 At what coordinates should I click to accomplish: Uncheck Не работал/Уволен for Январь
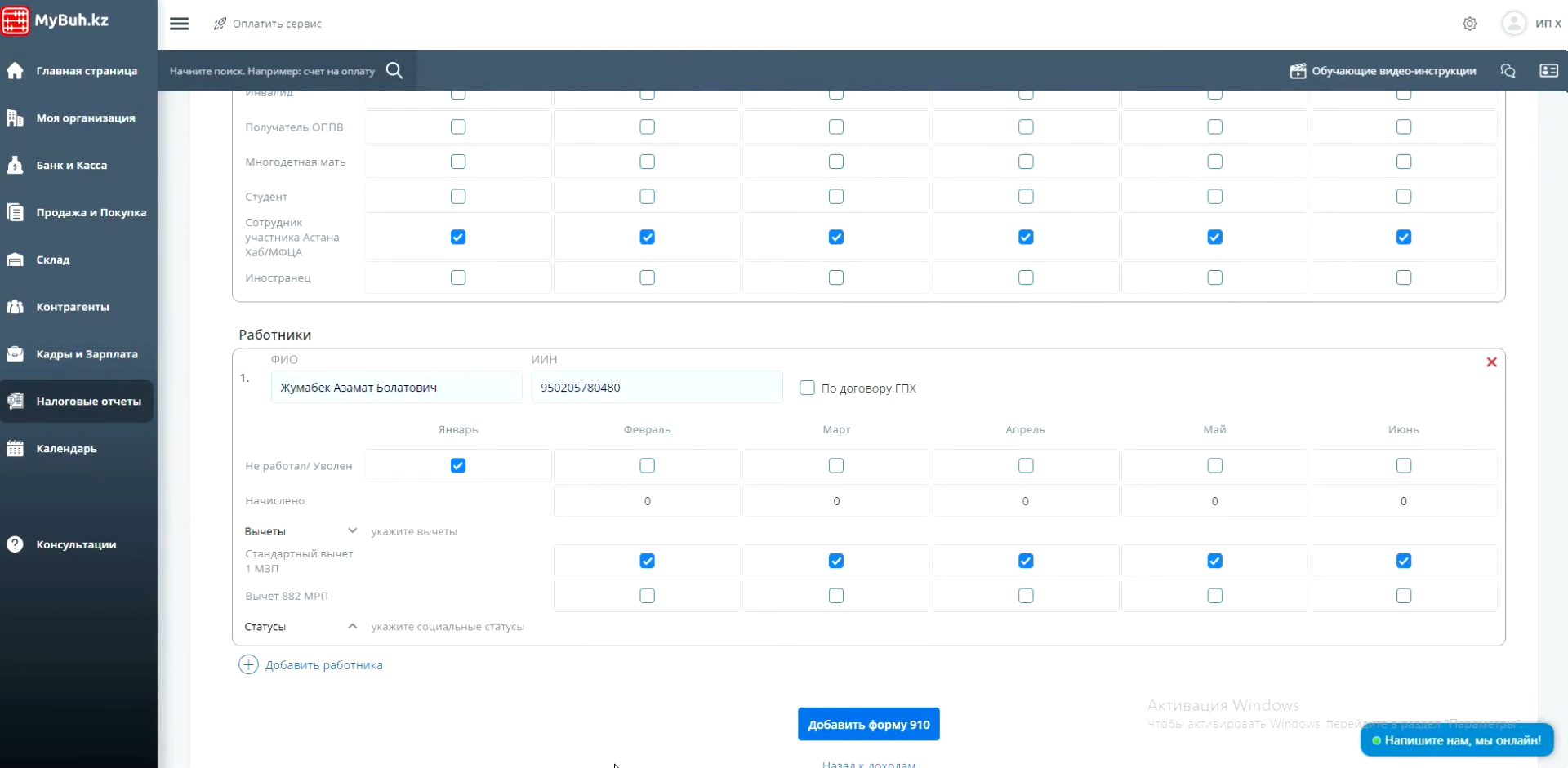click(x=458, y=466)
